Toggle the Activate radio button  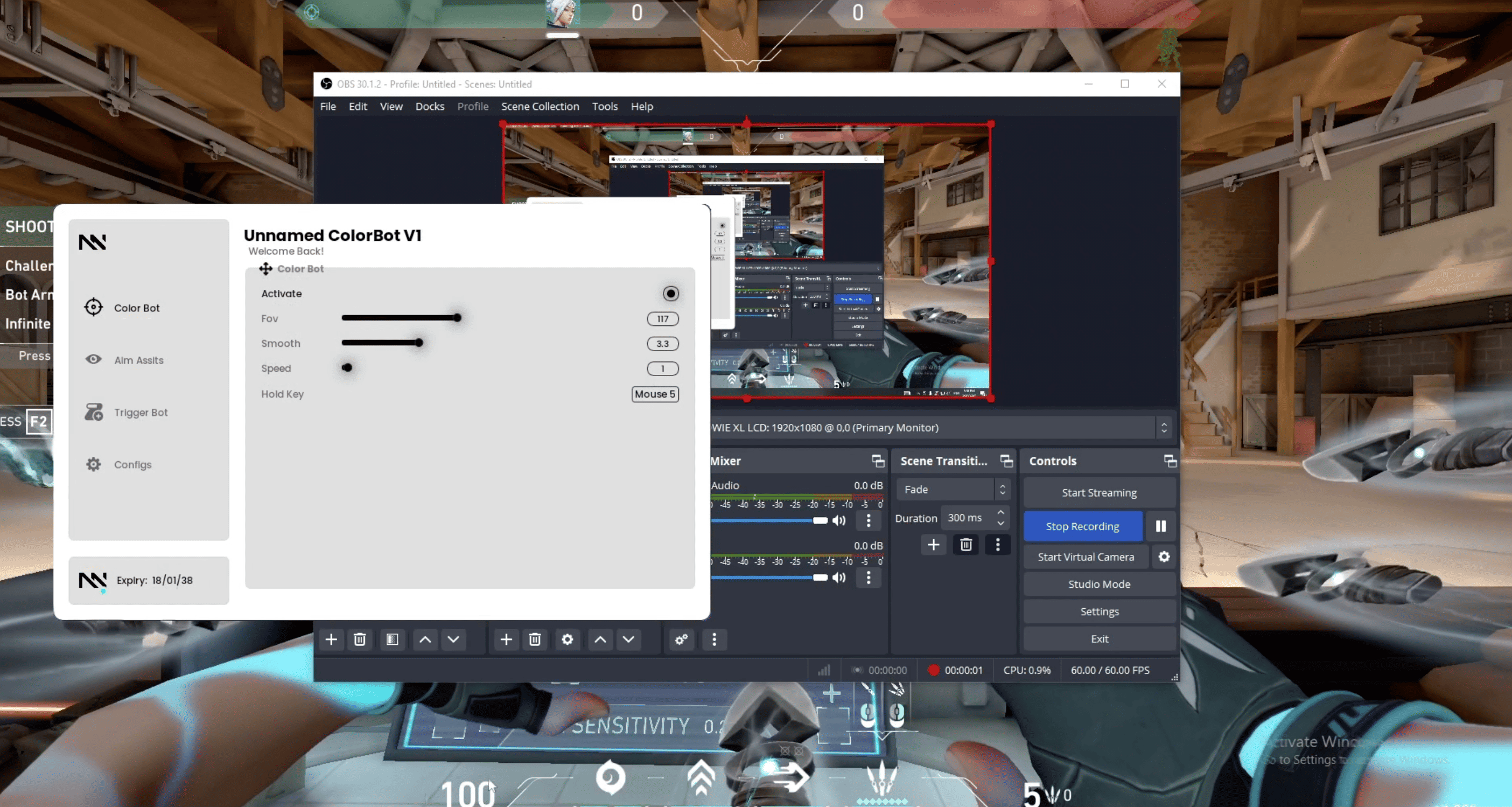[x=671, y=294]
